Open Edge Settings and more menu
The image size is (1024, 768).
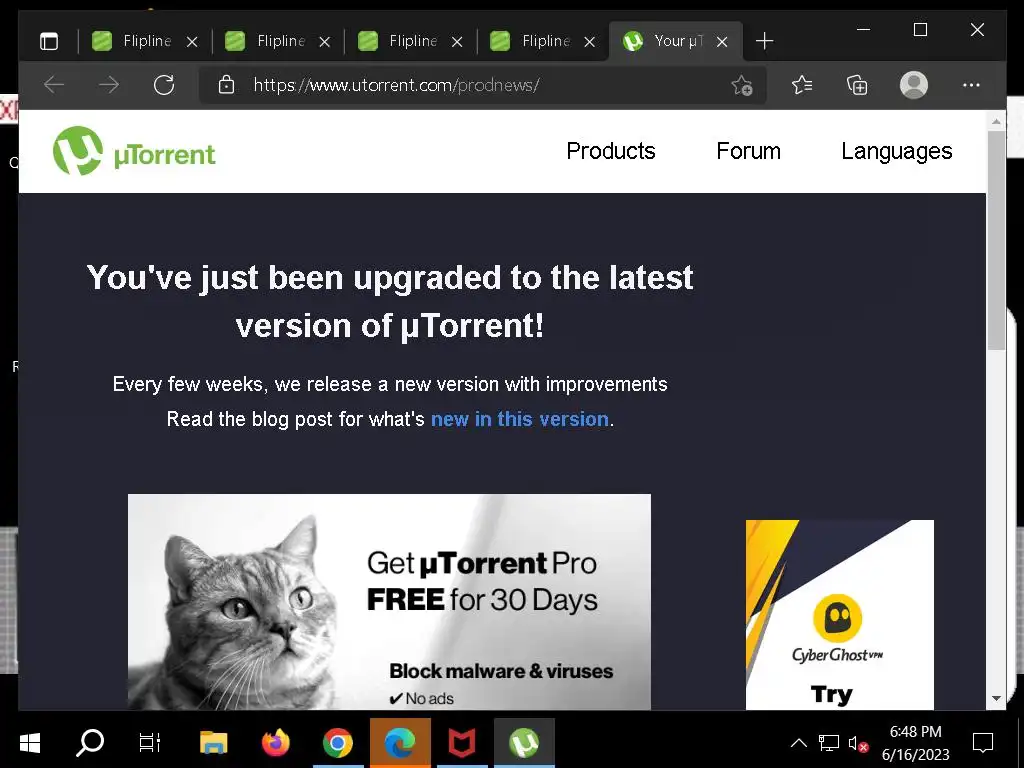(971, 85)
